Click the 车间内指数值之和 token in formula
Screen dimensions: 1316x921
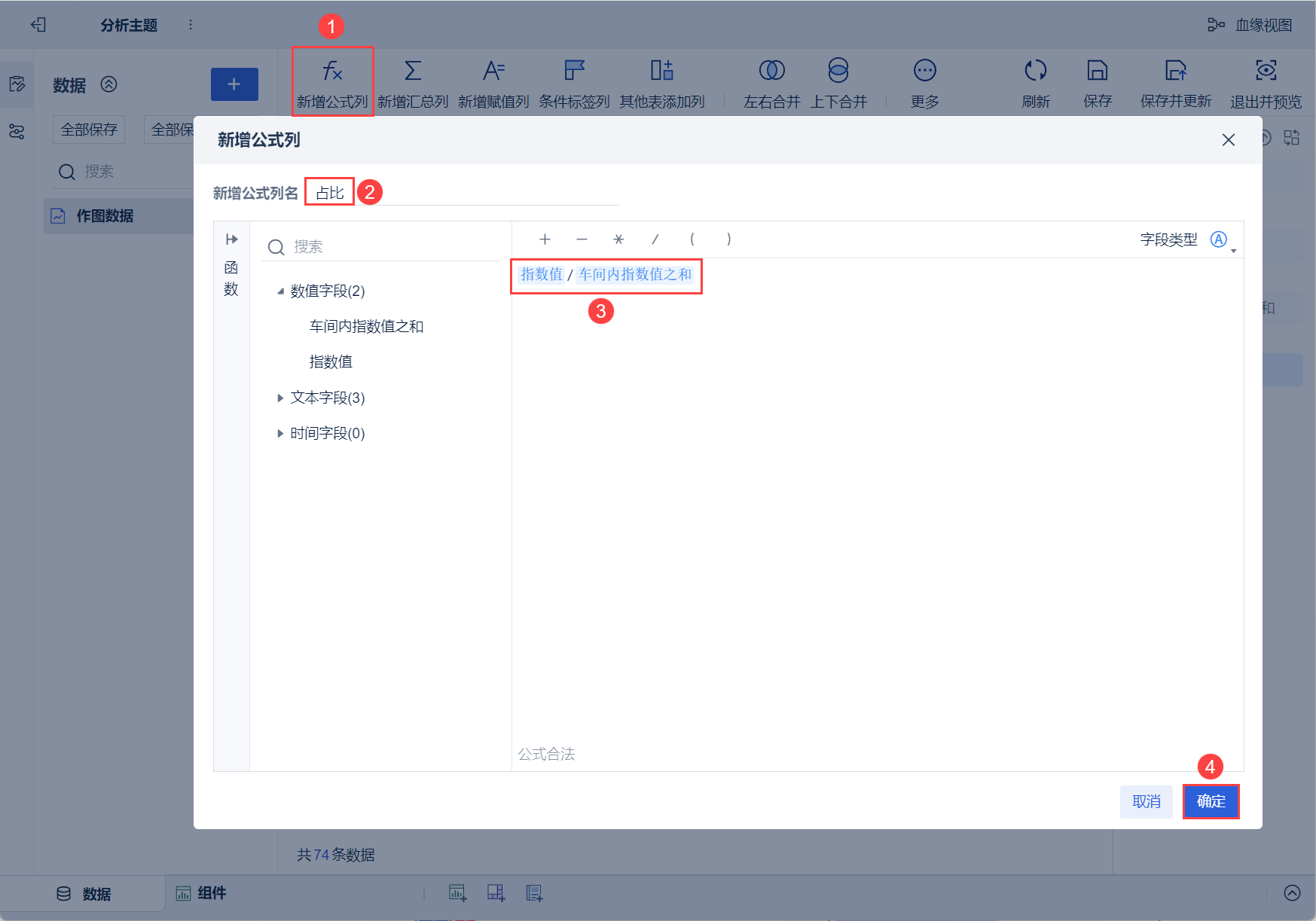635,275
